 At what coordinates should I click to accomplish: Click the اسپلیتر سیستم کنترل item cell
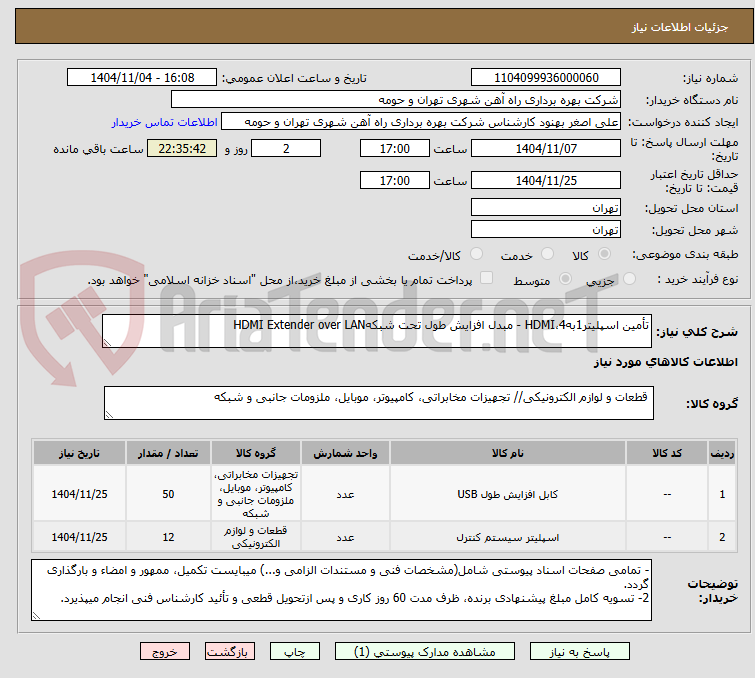tap(508, 537)
